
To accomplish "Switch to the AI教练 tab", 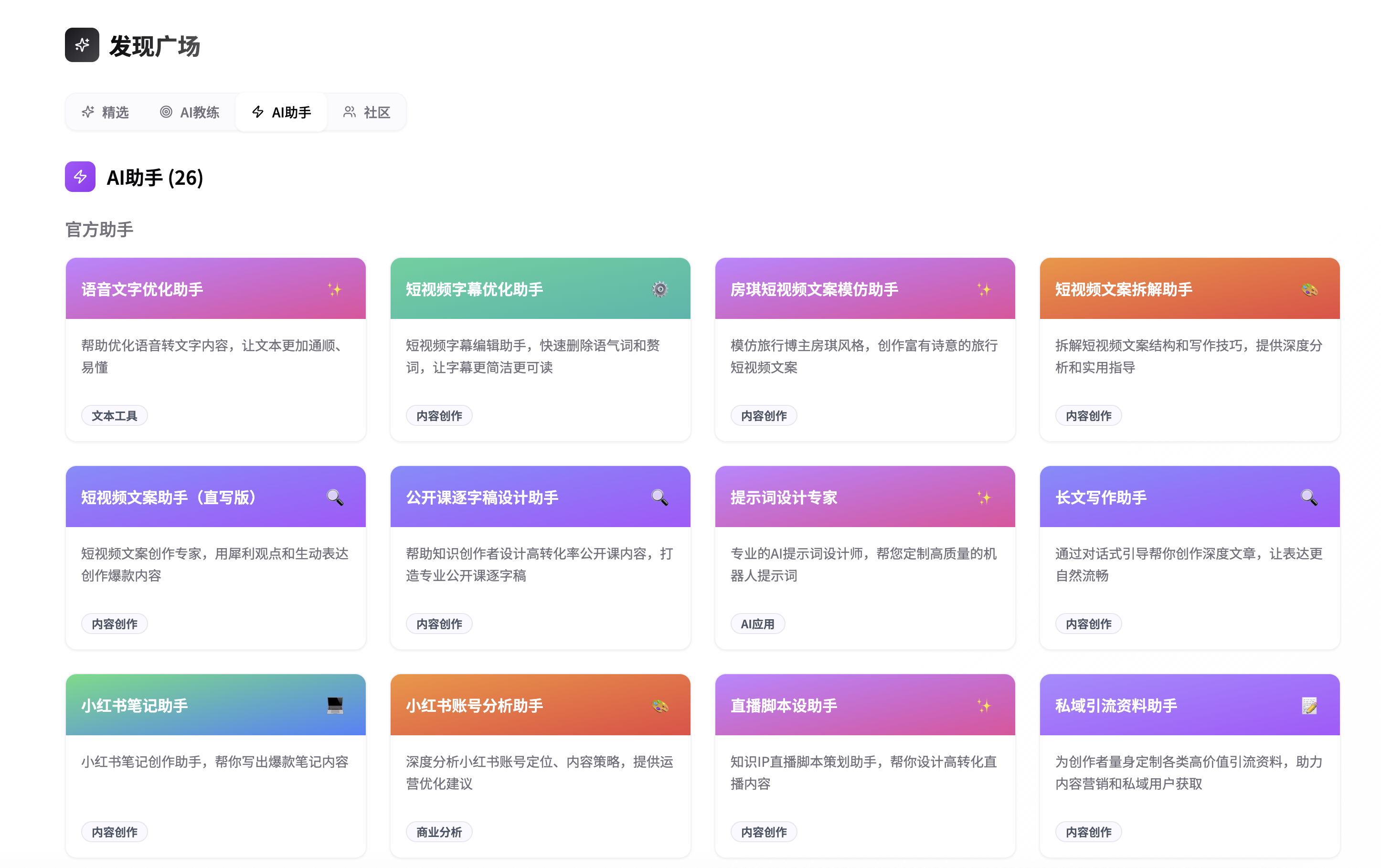I will tap(190, 112).
